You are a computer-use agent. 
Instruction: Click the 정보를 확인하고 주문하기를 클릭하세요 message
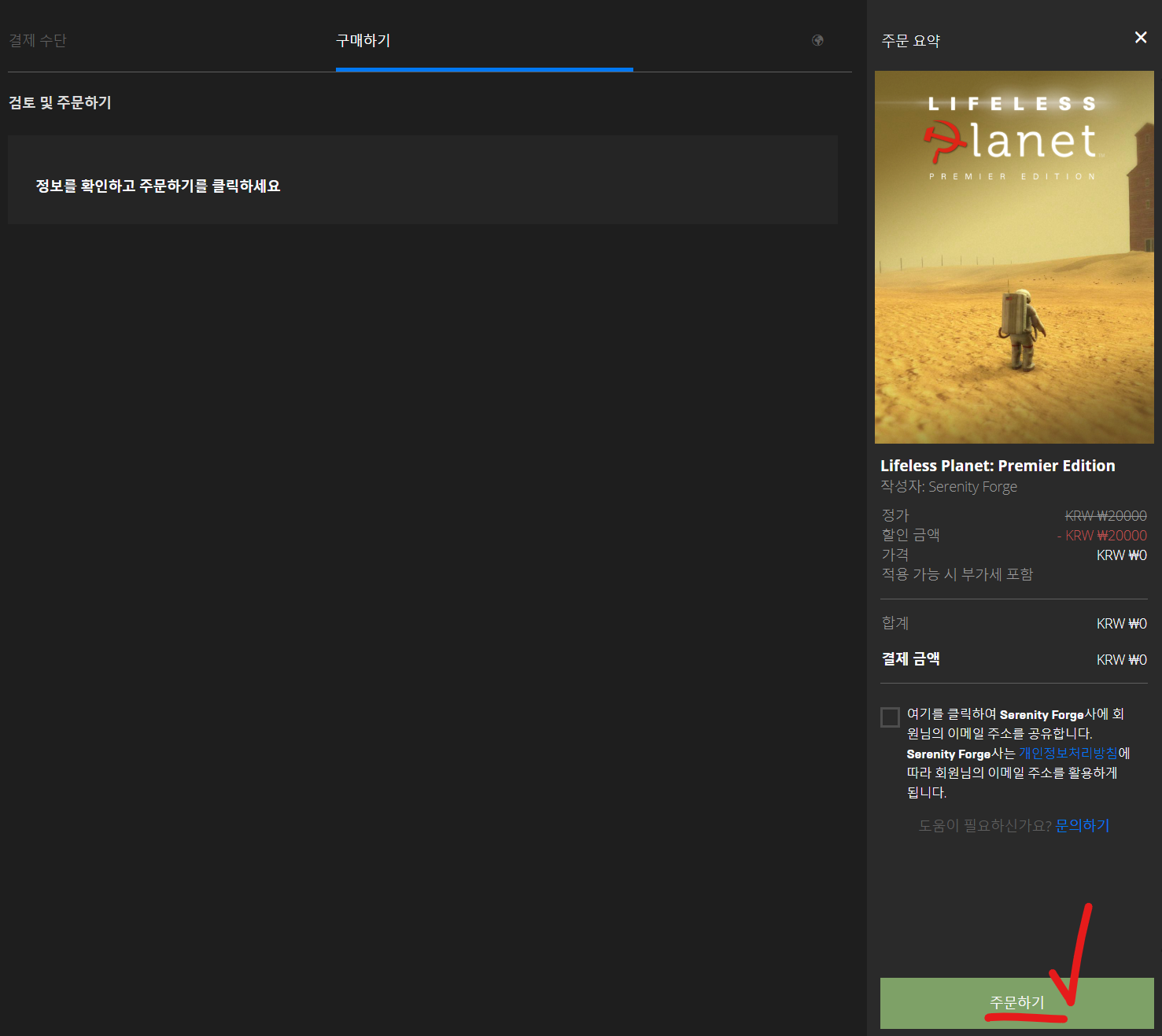point(158,186)
